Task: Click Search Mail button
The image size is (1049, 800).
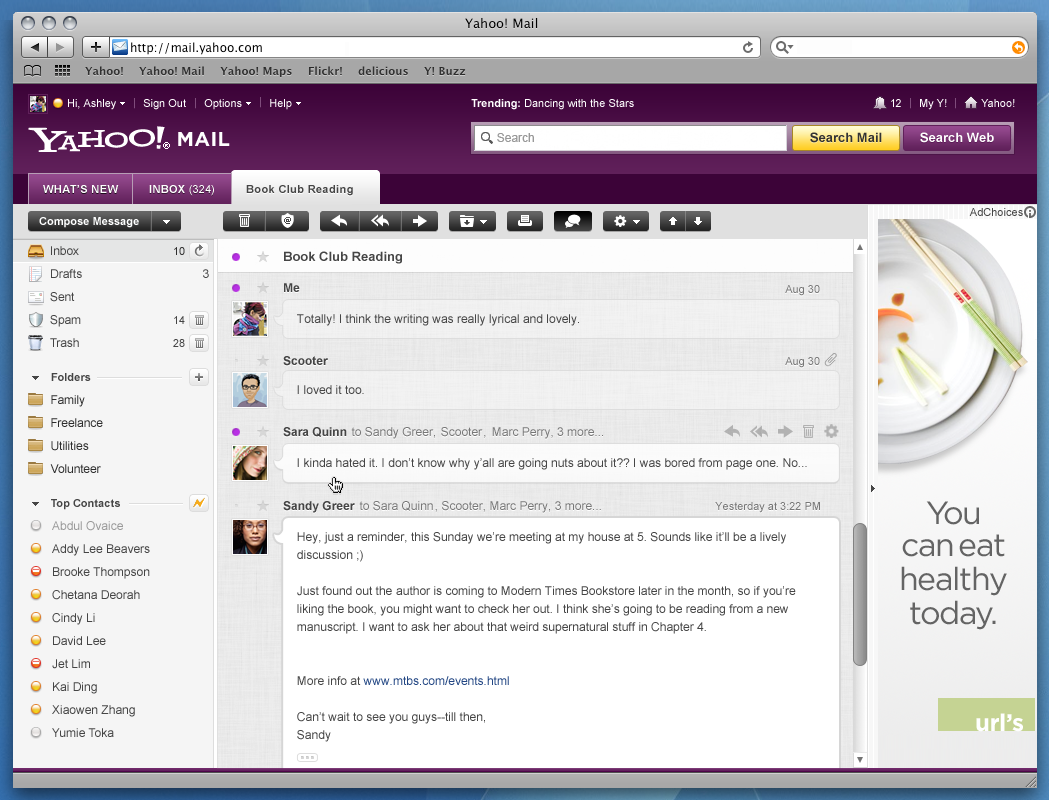Action: coord(846,138)
